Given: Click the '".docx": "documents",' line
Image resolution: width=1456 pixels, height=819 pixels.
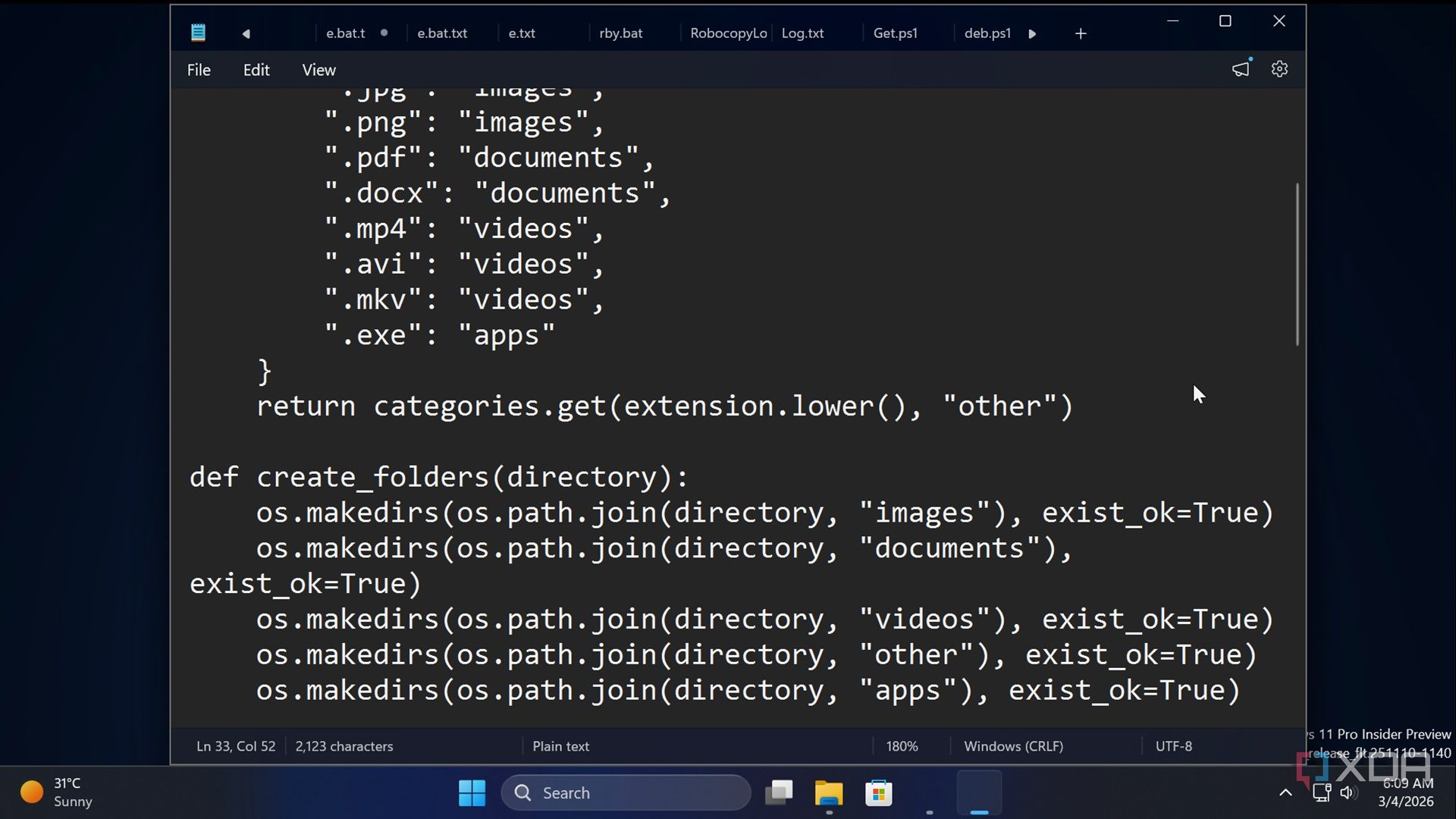Looking at the screenshot, I should point(497,193).
